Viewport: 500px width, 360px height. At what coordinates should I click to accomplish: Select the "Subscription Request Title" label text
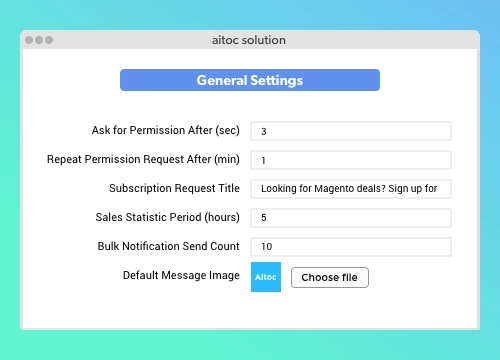174,188
